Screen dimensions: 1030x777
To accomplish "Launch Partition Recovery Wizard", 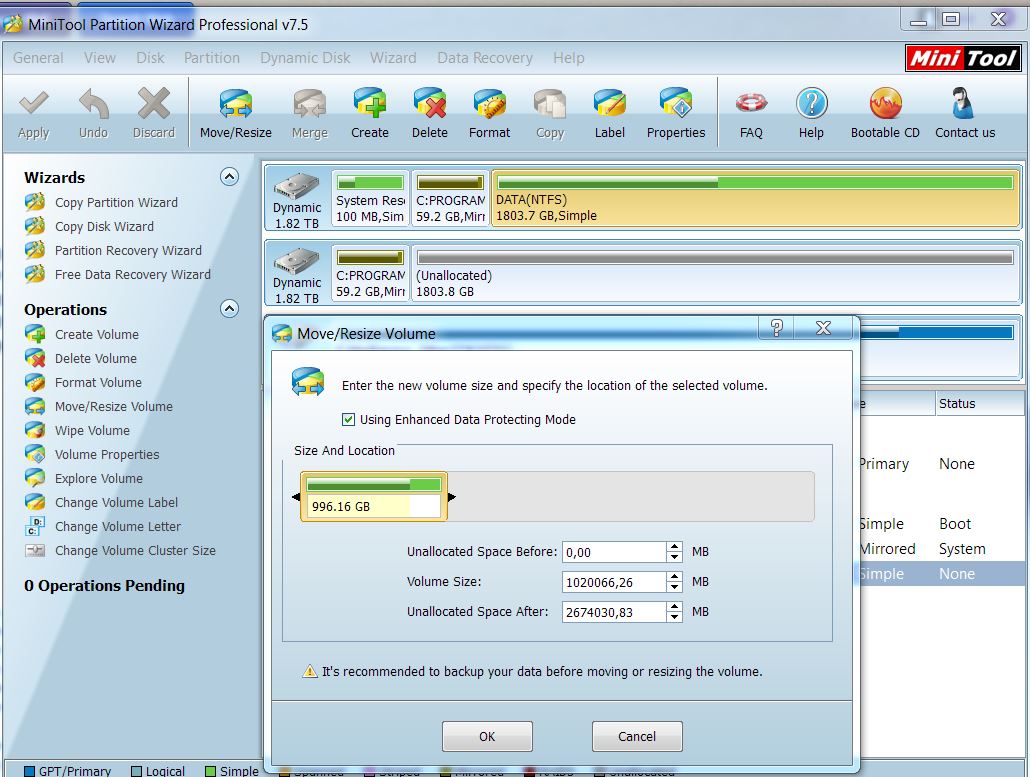I will click(x=128, y=250).
